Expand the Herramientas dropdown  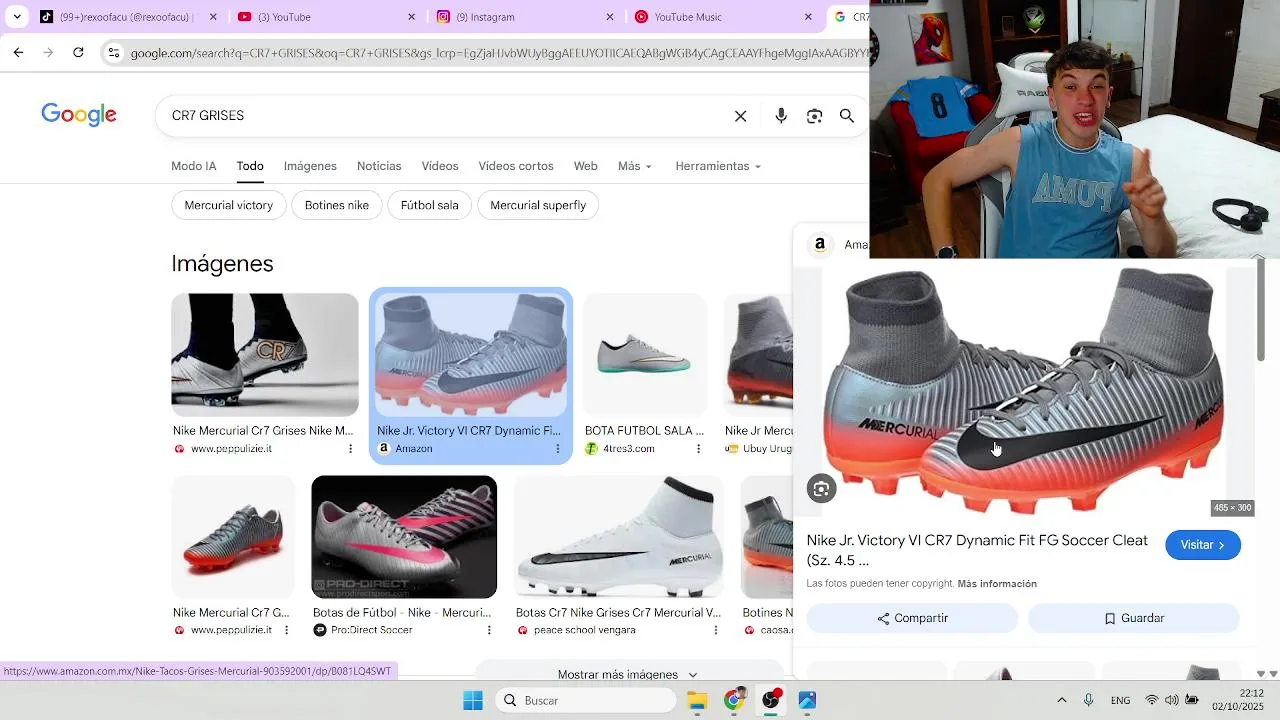click(718, 166)
